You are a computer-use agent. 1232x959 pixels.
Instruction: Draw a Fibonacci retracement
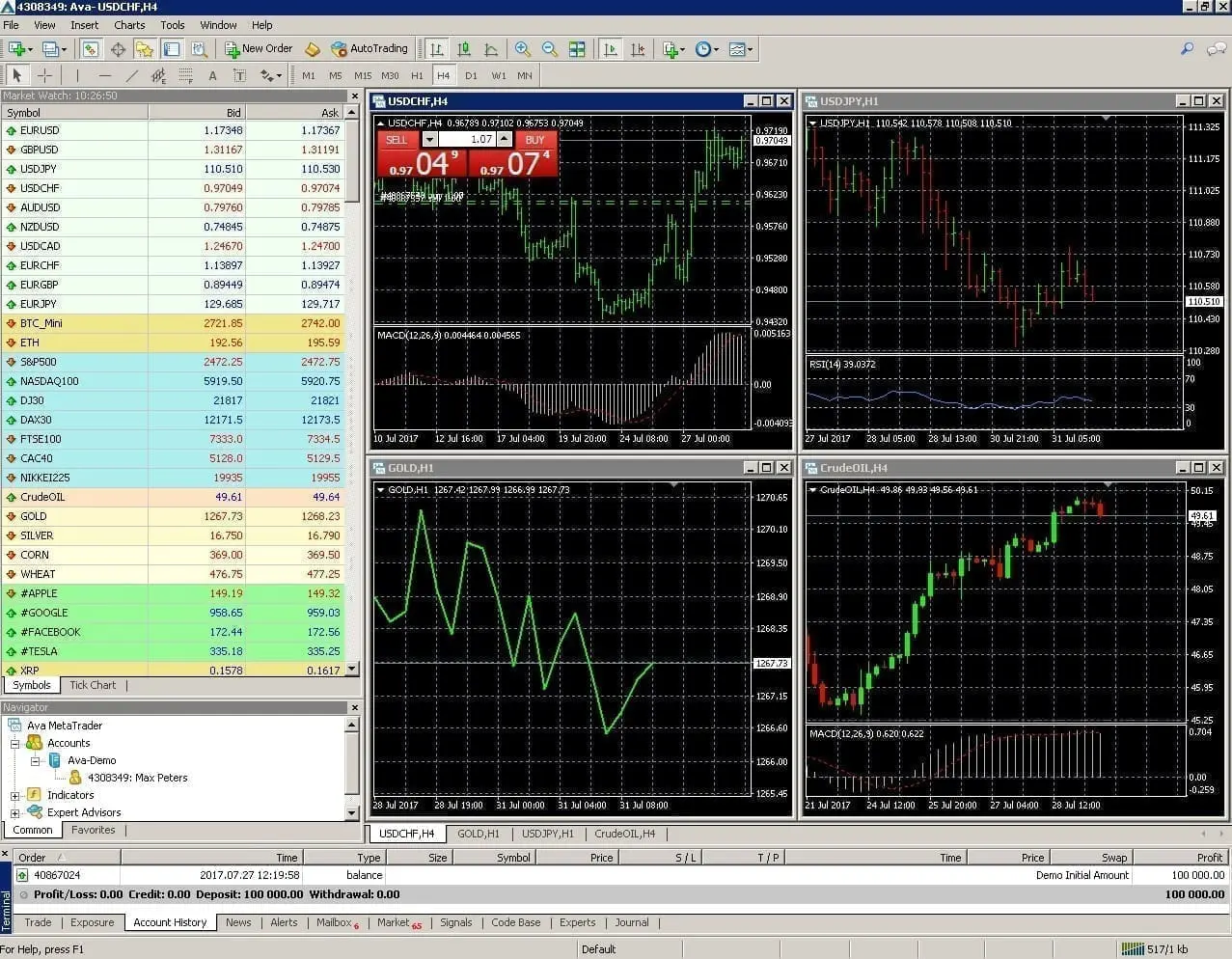tap(183, 74)
